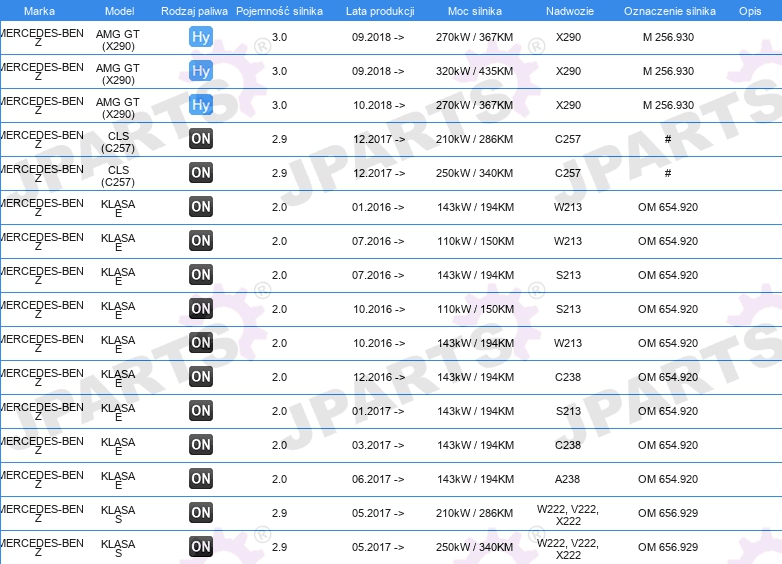Select the 06.2017 -> production date cell

click(378, 479)
